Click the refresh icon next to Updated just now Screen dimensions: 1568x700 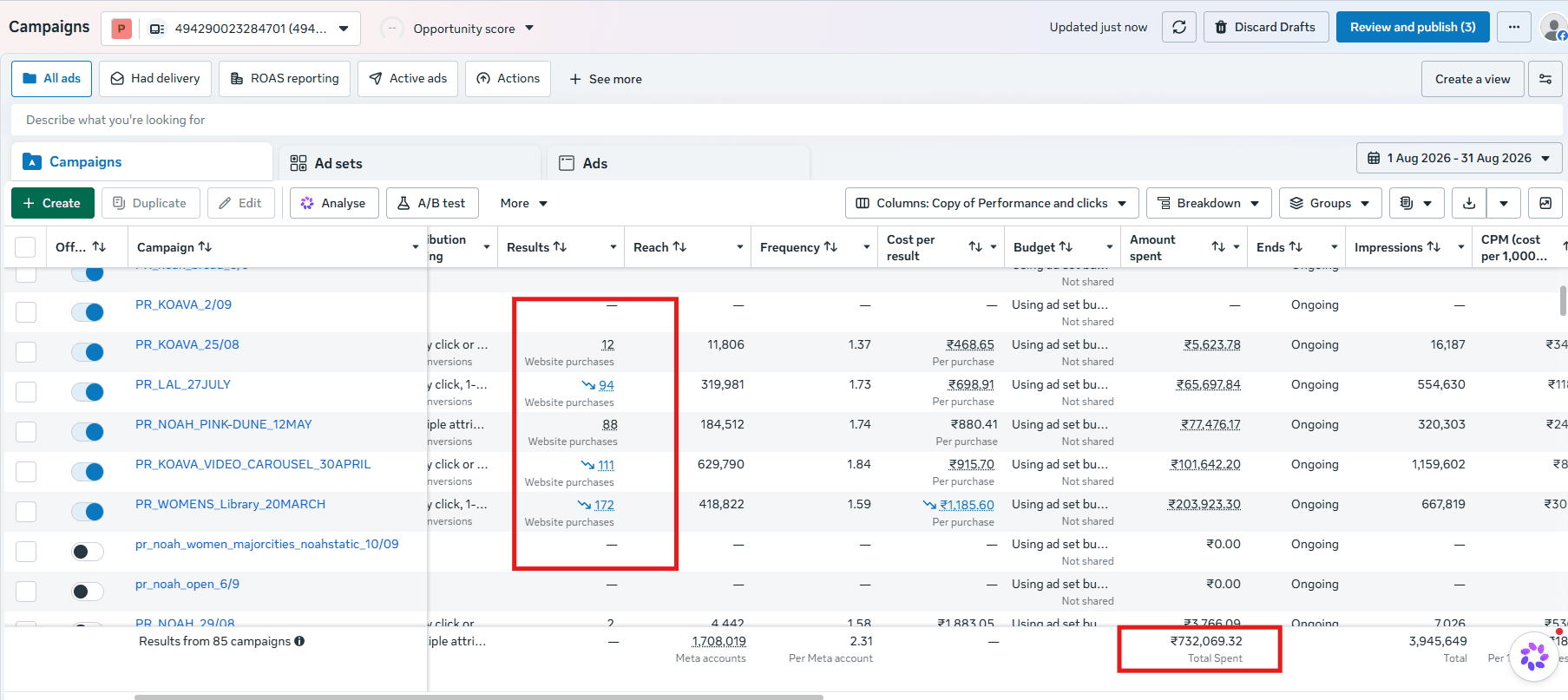pos(1179,27)
